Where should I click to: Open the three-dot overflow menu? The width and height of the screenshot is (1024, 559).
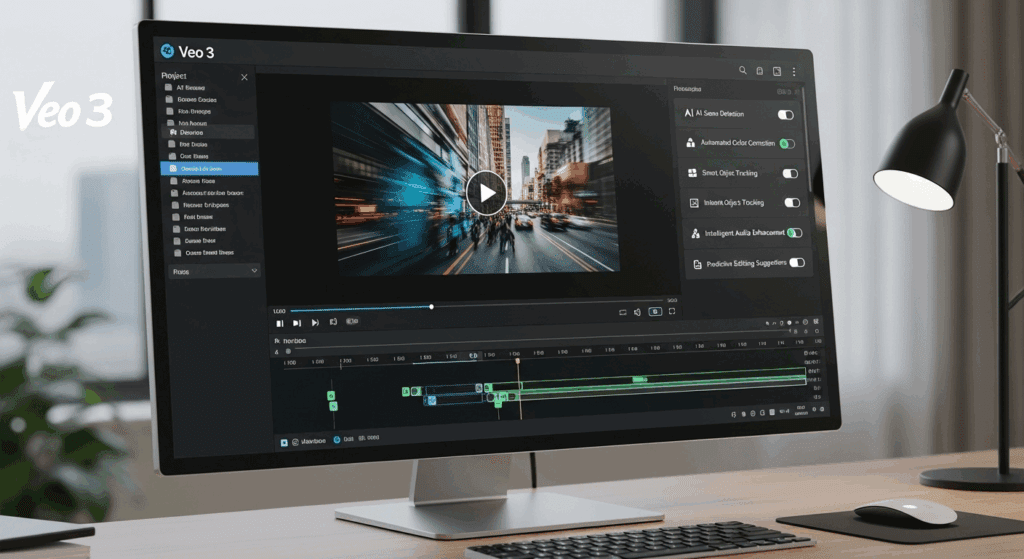(794, 72)
